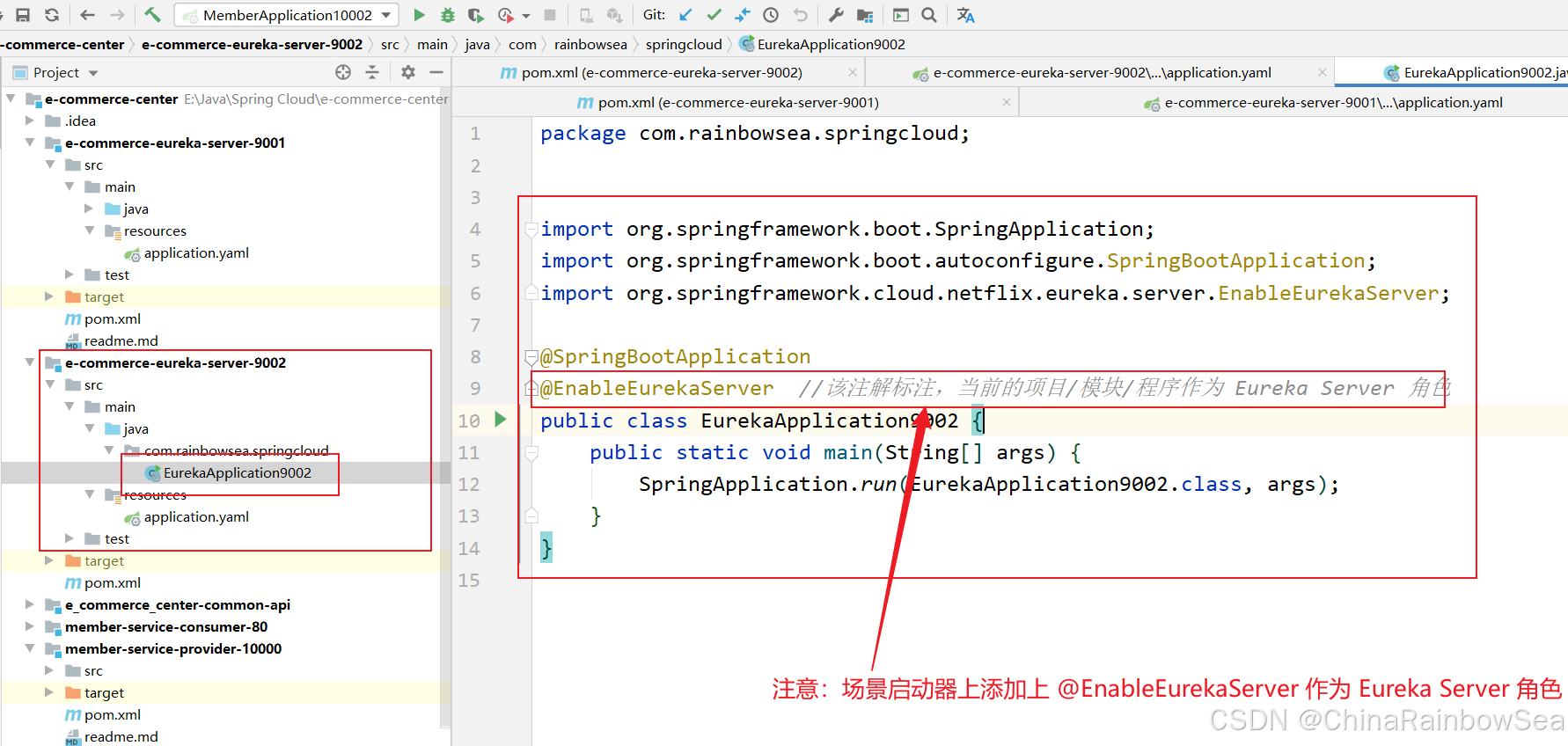Collapse all icon in Project panel

click(372, 72)
